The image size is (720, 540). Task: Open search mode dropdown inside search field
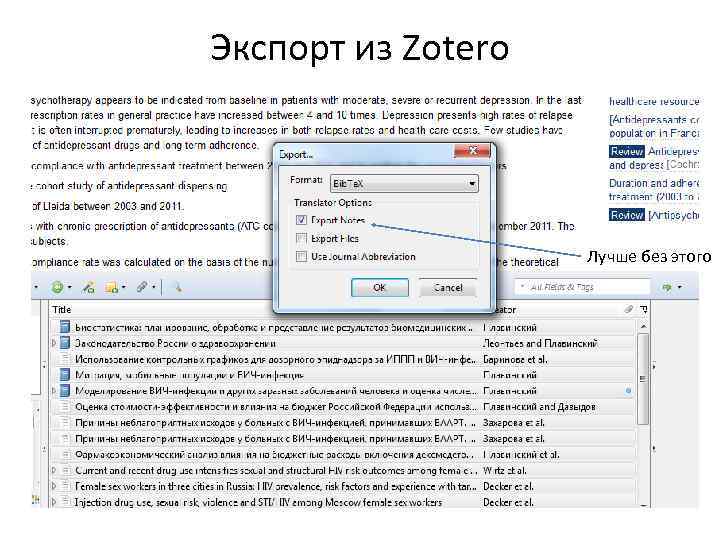coord(522,287)
